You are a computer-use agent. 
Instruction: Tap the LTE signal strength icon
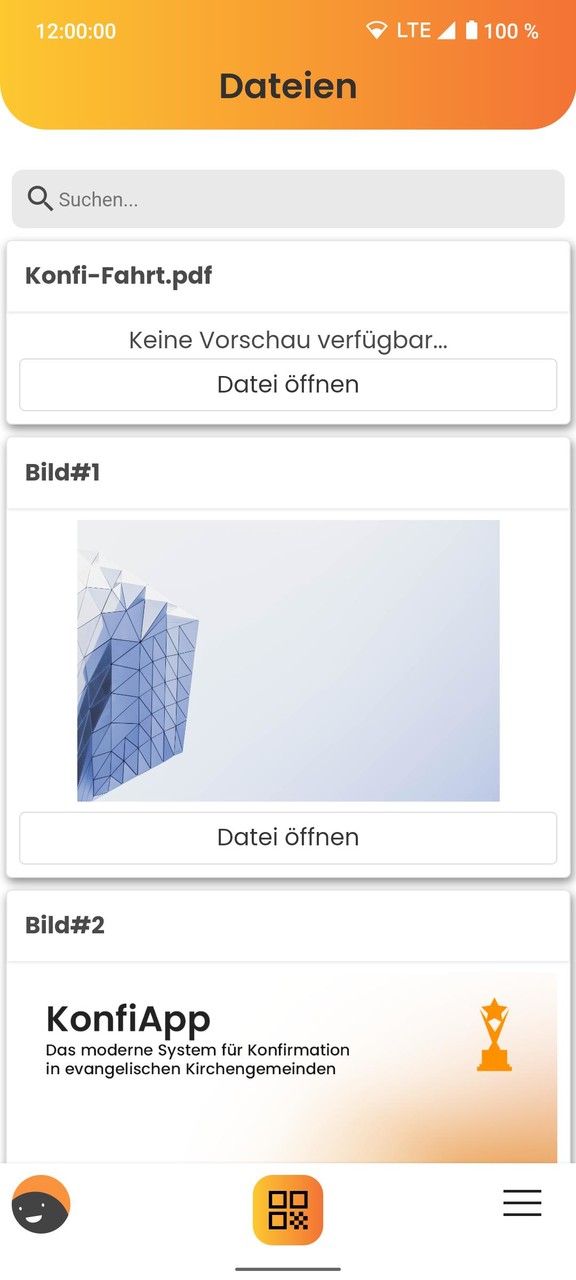click(x=445, y=30)
